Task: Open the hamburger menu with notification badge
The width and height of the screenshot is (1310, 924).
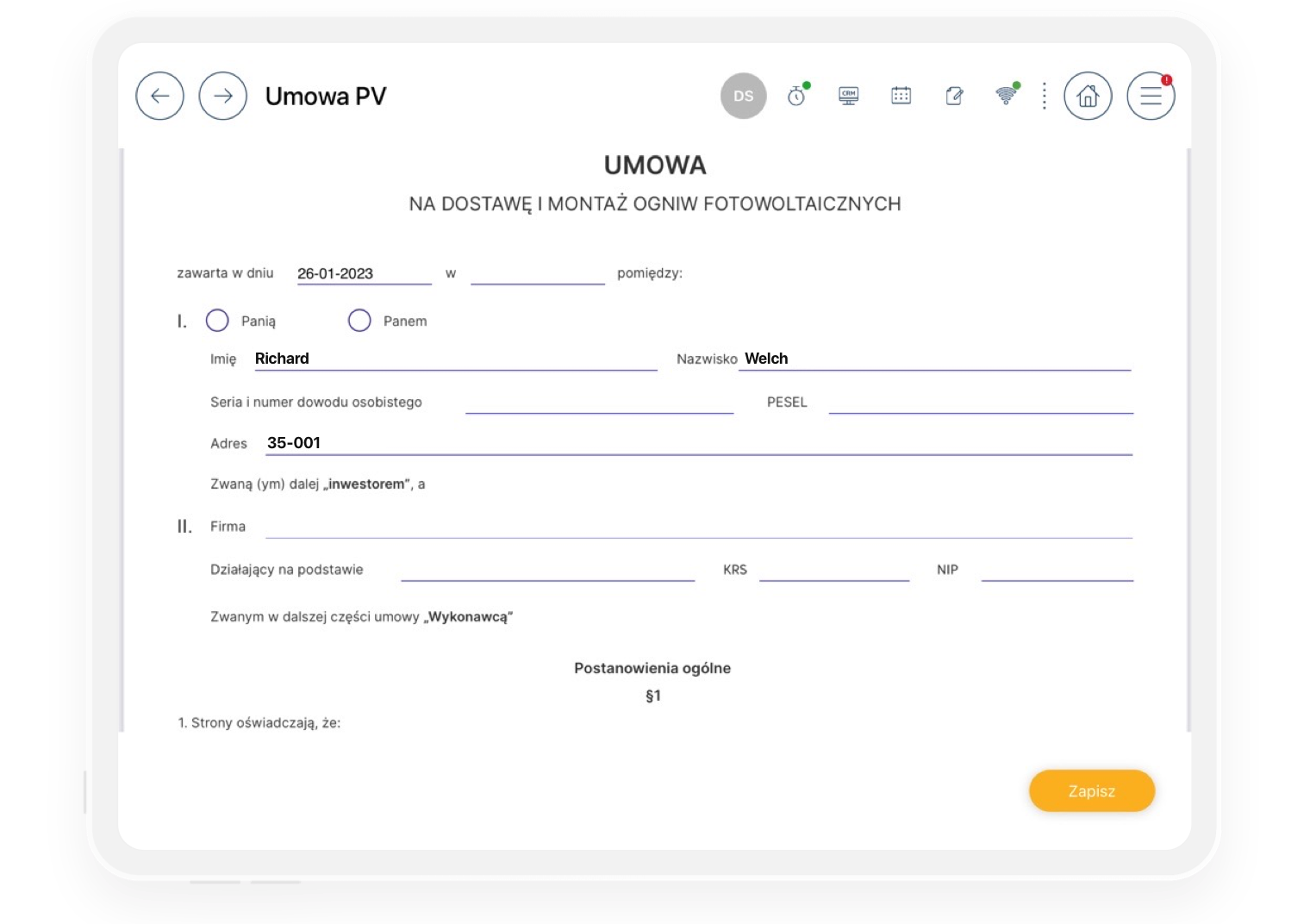Action: click(1151, 96)
